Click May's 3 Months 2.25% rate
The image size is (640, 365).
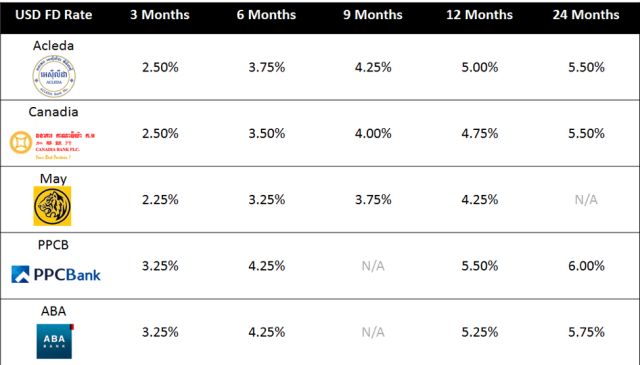coord(160,200)
